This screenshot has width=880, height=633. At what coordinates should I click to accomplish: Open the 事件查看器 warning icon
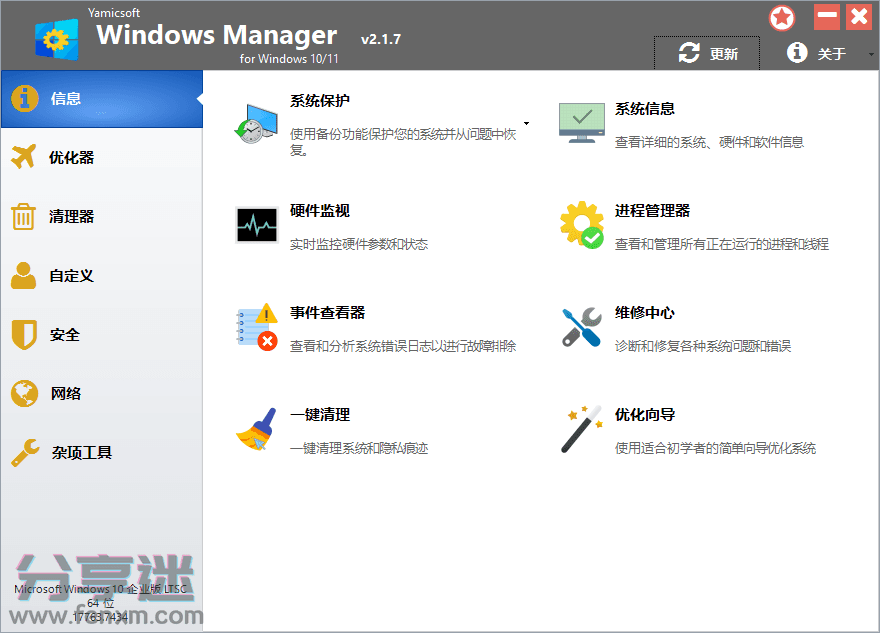coord(256,327)
